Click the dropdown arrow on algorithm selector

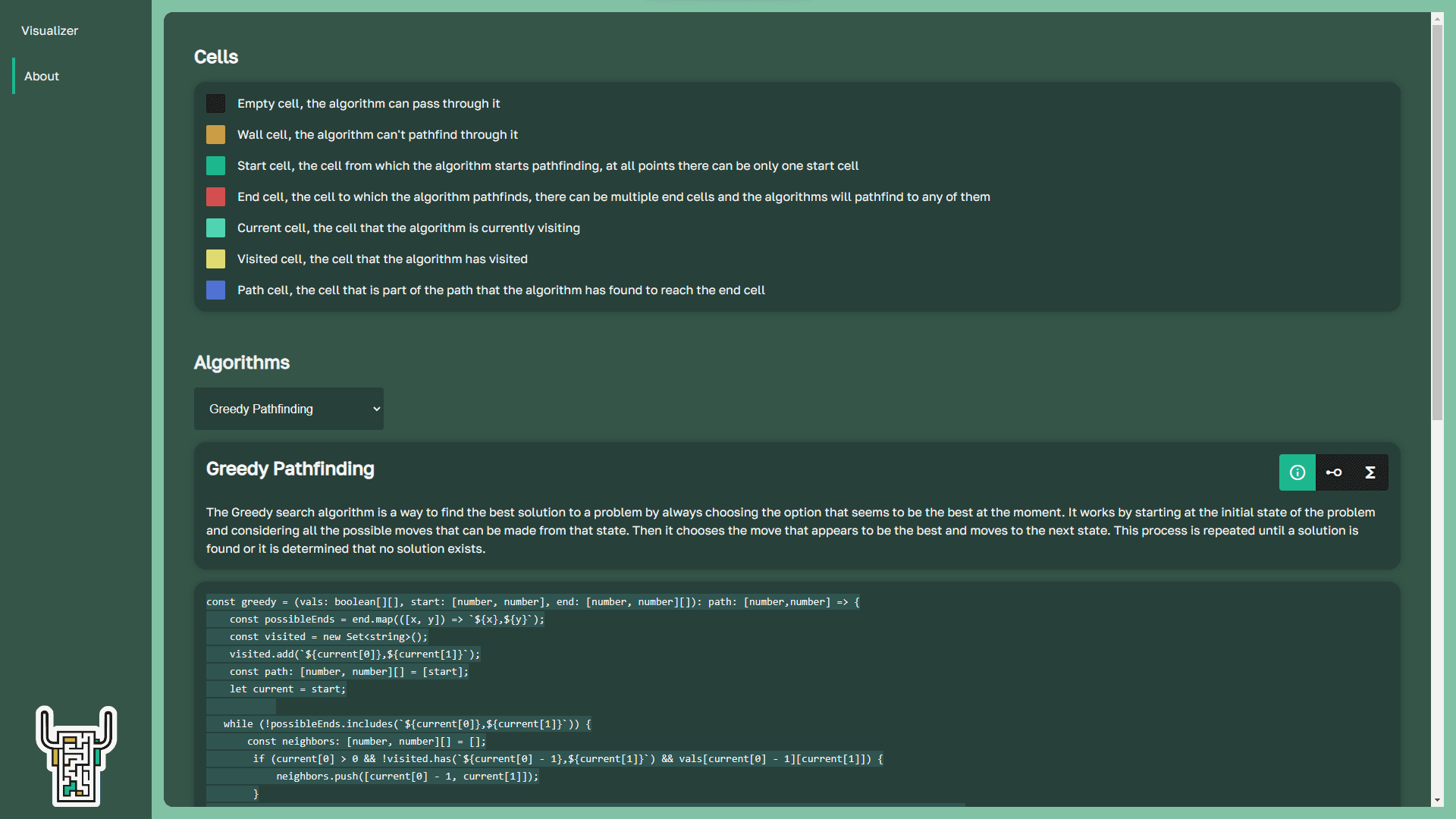(x=376, y=409)
